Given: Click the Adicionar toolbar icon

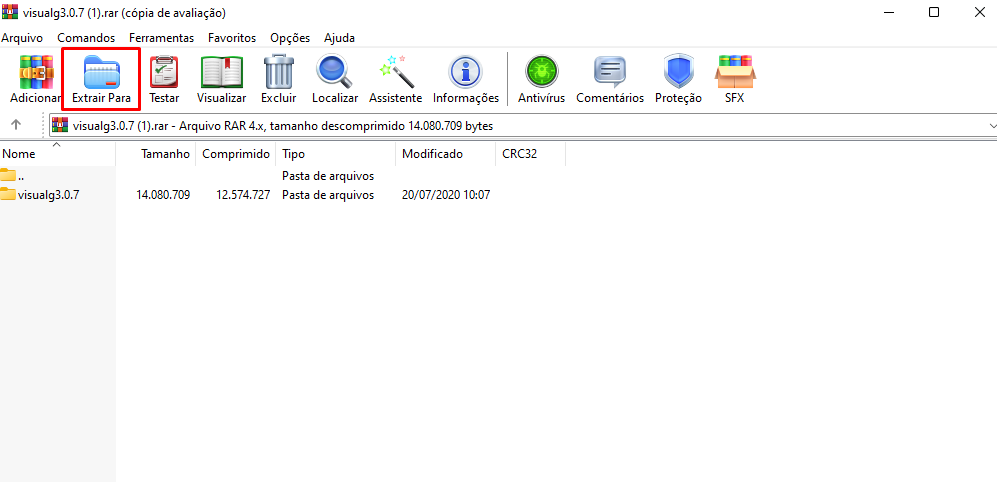Looking at the screenshot, I should pyautogui.click(x=35, y=71).
